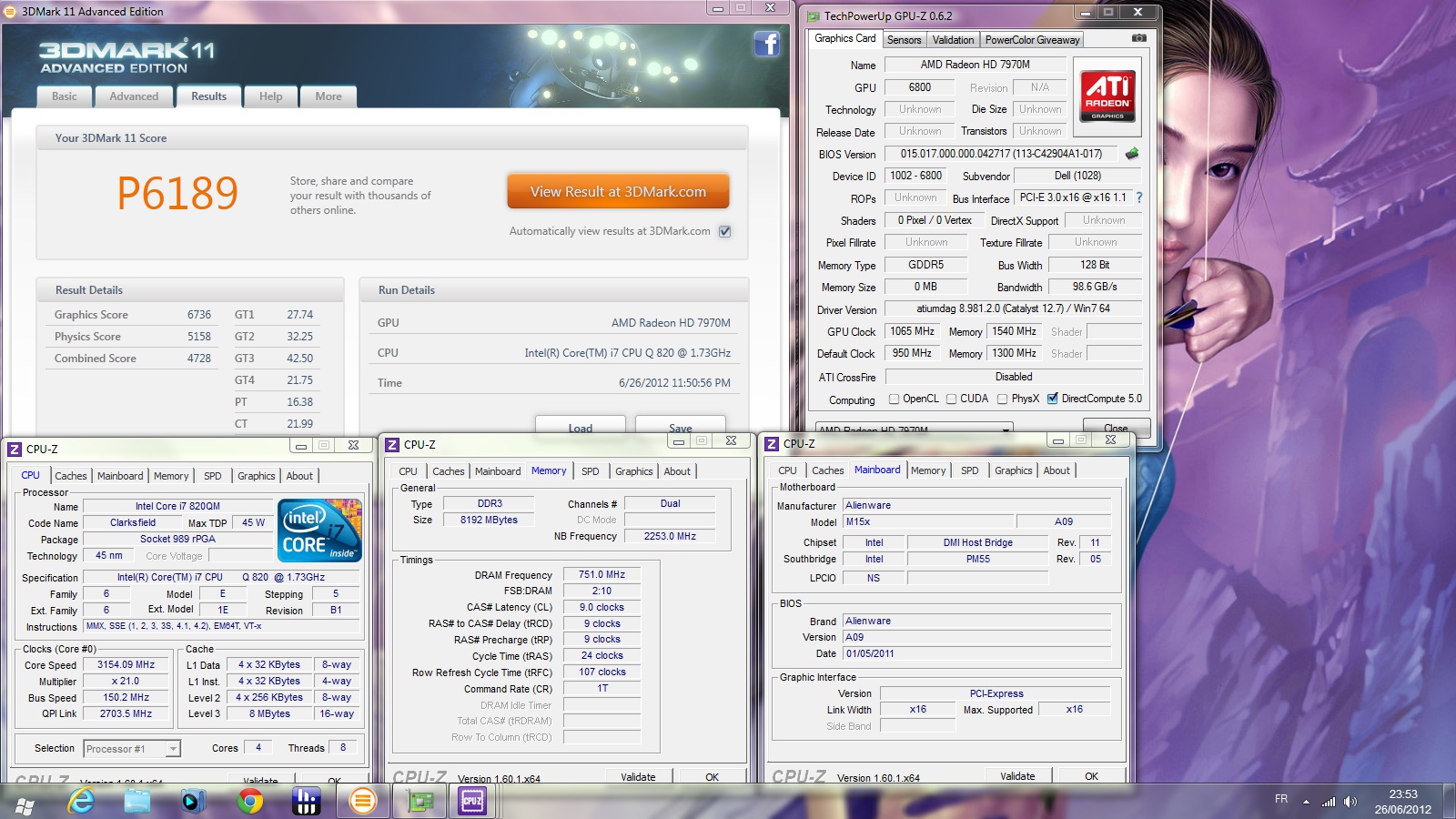Image resolution: width=1456 pixels, height=819 pixels.
Task: Select Mainboard tab in right CPU-Z window
Action: point(877,470)
